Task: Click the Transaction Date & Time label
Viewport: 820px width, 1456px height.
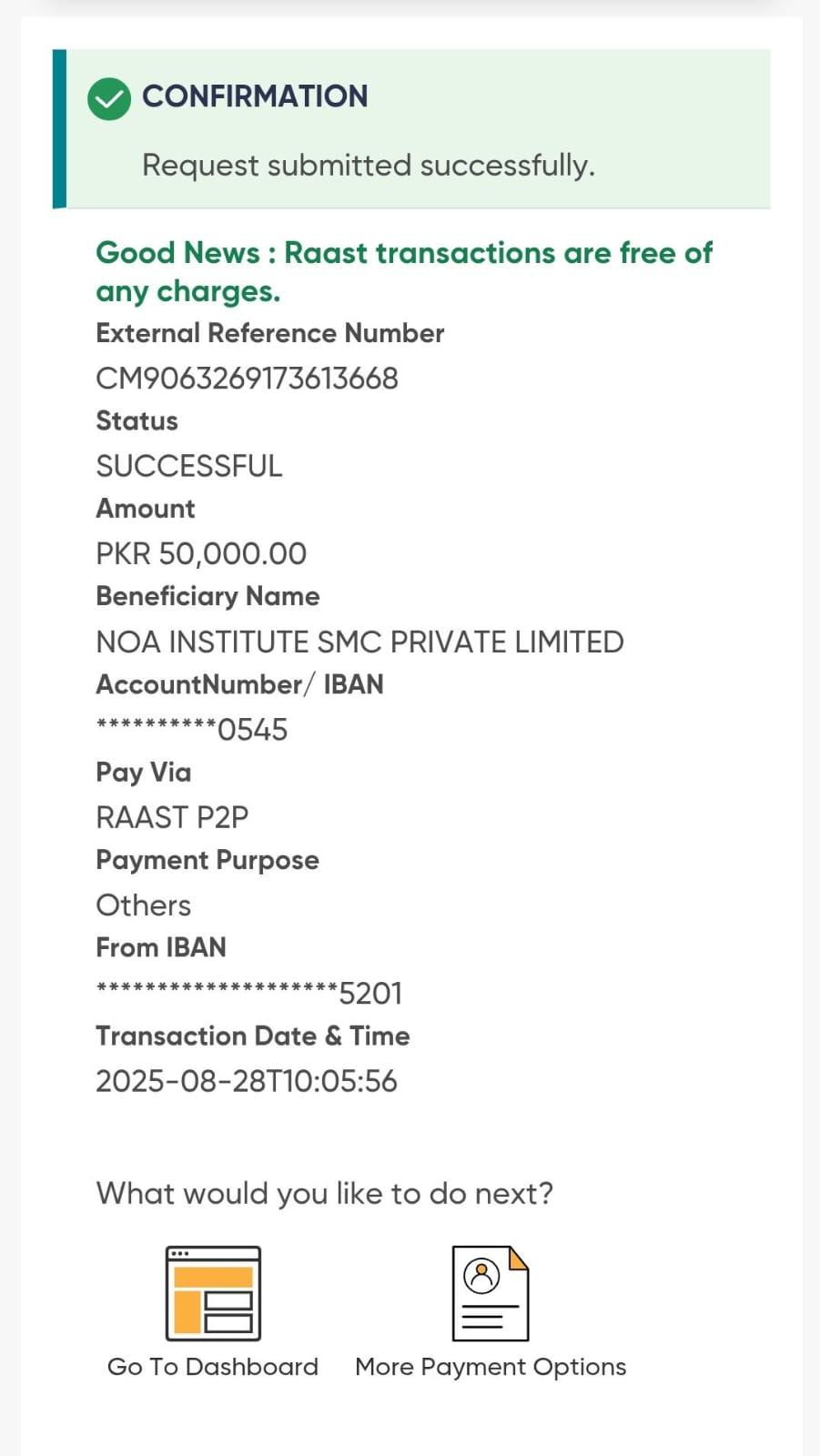Action: point(253,1036)
